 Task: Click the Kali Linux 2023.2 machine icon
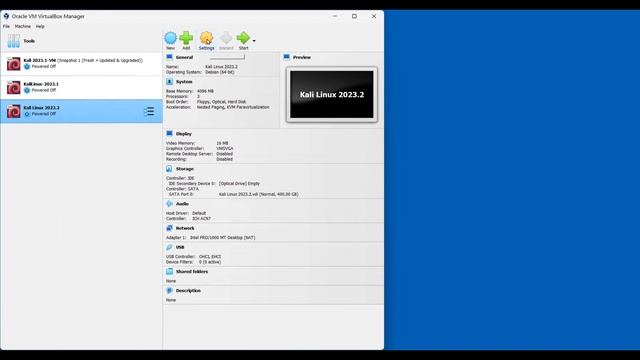coord(13,111)
